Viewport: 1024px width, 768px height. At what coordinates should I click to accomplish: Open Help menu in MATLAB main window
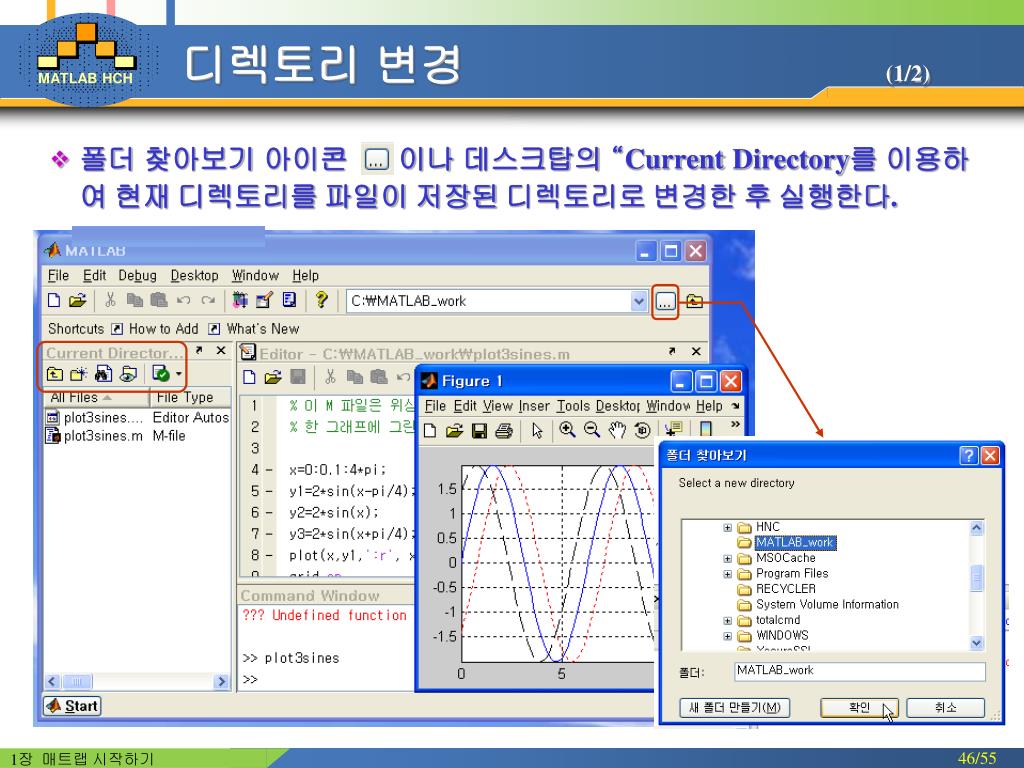[x=305, y=276]
